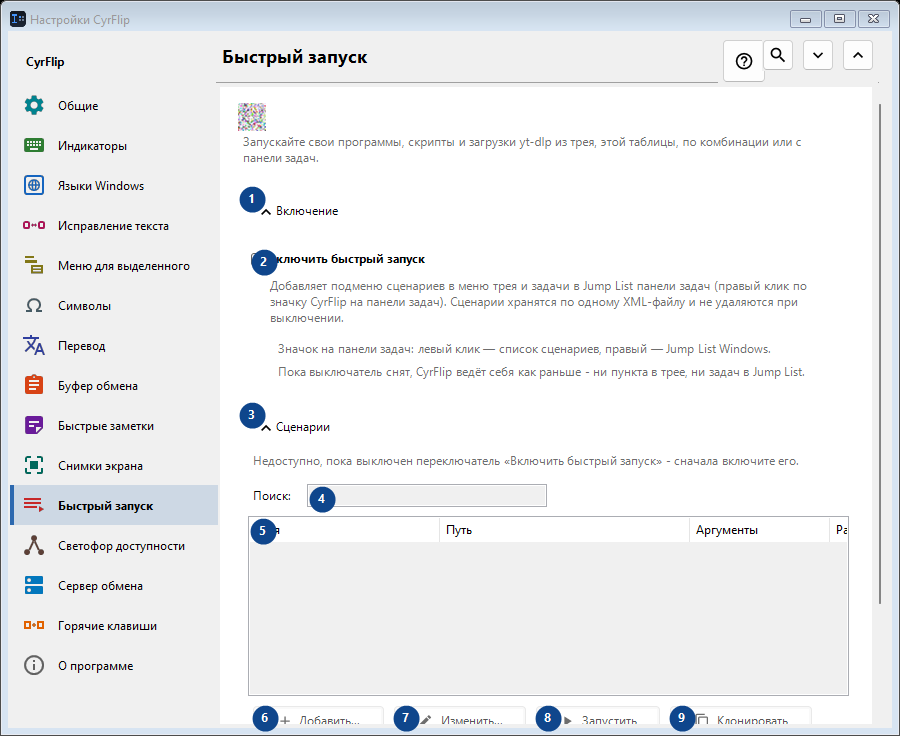The height and width of the screenshot is (736, 900).
Task: Go to Языки Windows globe icon
Action: click(34, 185)
